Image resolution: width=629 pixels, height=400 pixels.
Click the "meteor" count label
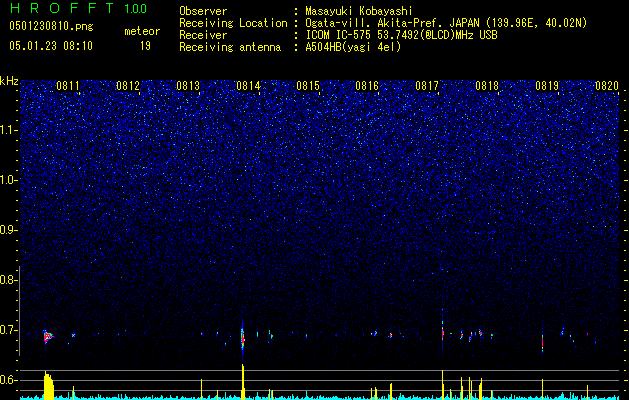142,31
